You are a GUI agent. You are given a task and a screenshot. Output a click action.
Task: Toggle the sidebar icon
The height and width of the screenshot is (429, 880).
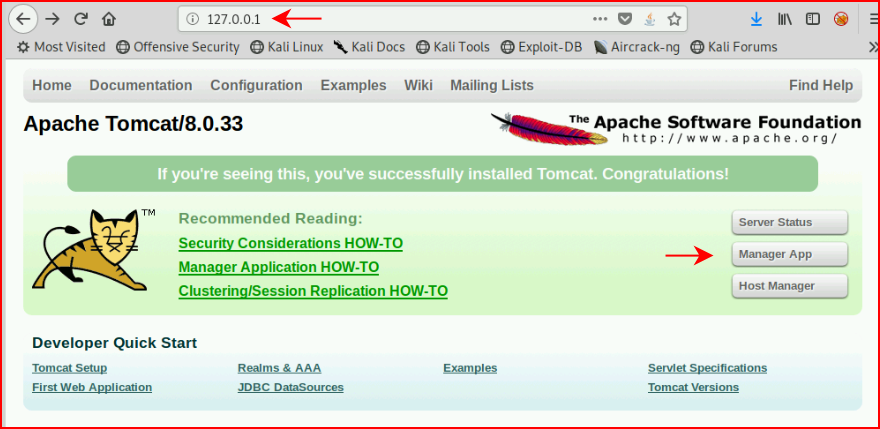tap(812, 19)
